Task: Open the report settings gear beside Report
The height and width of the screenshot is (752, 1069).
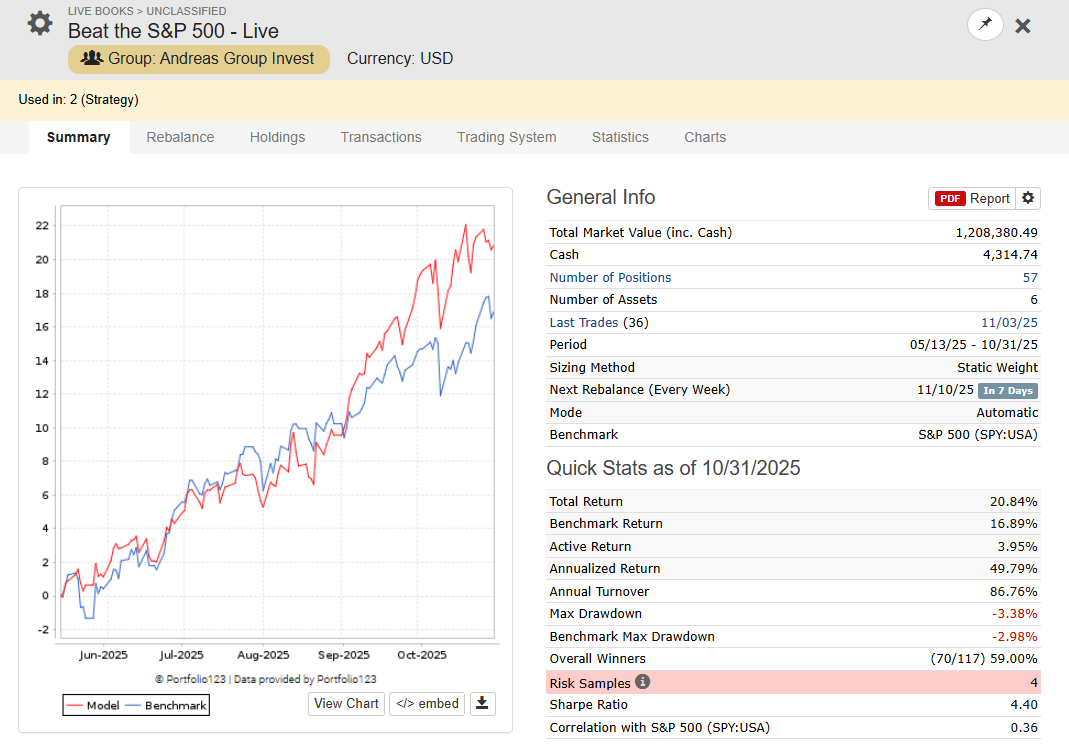Action: [1028, 198]
